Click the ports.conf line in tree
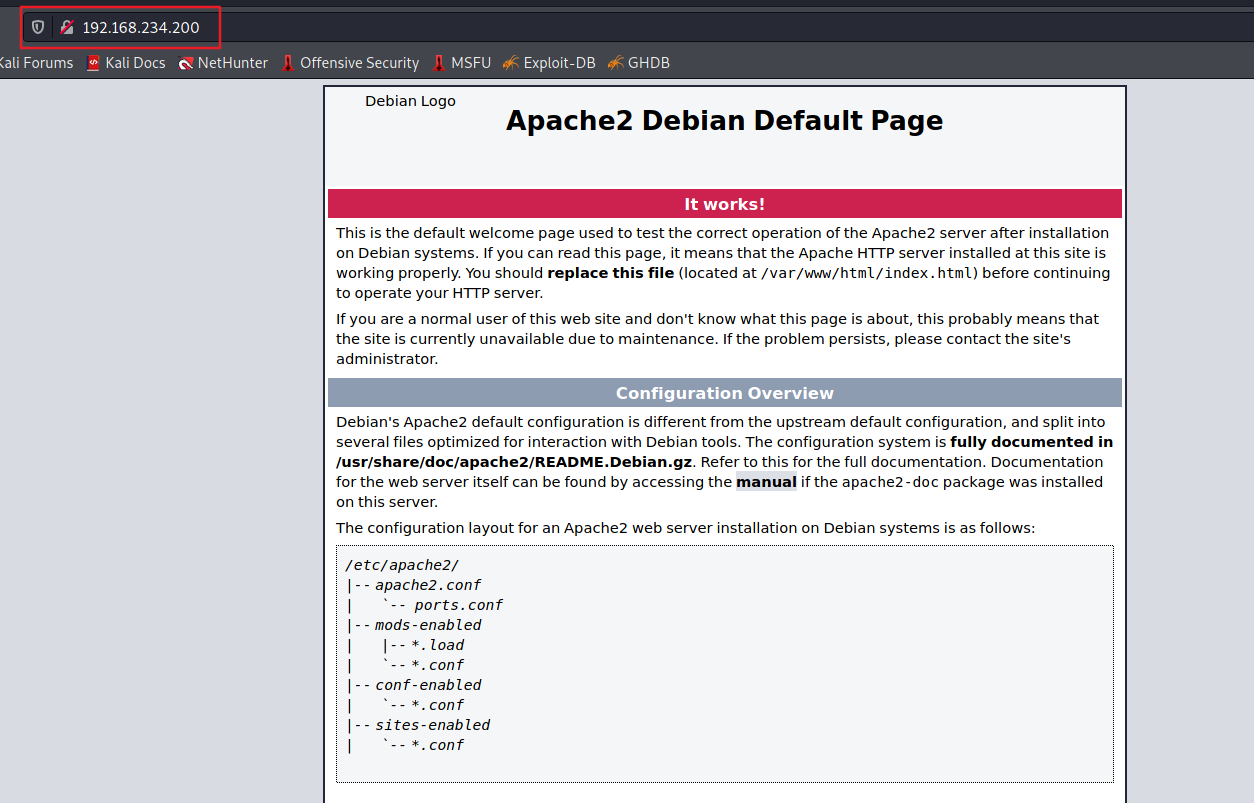Screen dimensions: 1254x803 (x=458, y=605)
